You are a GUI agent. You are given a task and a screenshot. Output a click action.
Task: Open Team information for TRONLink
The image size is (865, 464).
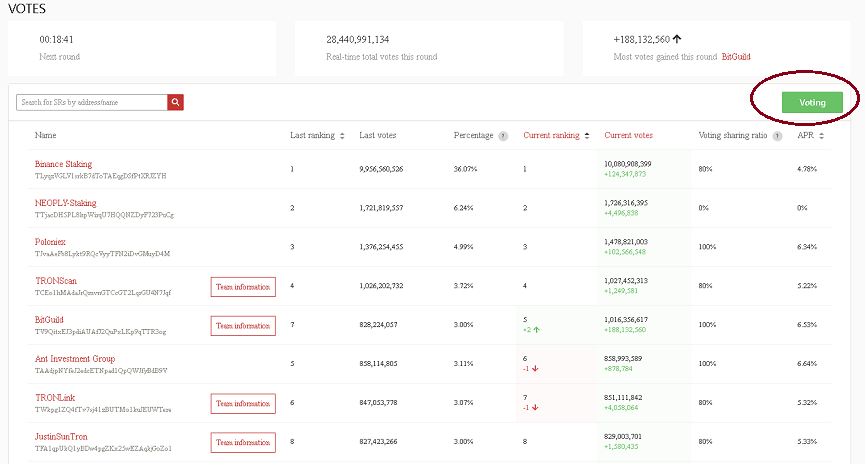[x=243, y=403]
